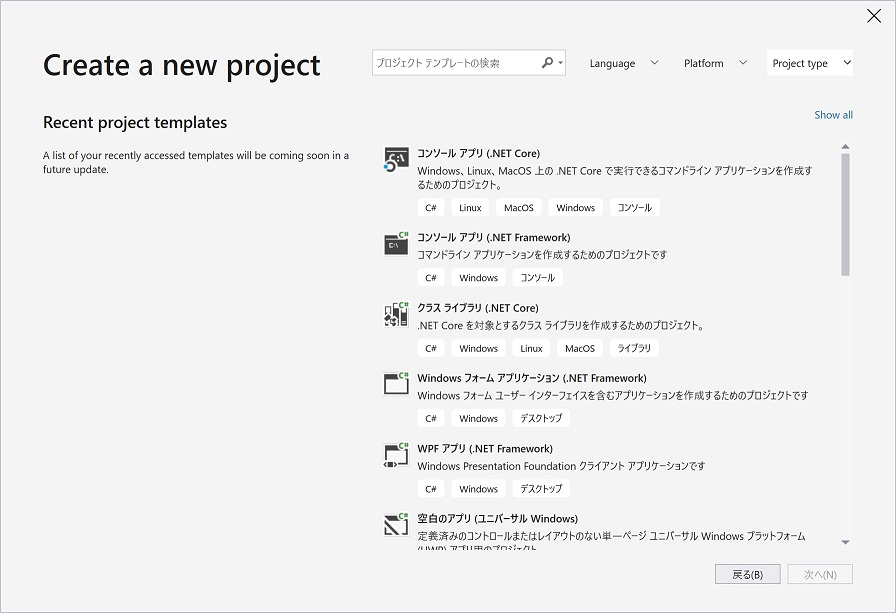Click the Class Library (.NET Core) template icon
The height and width of the screenshot is (613, 896).
[396, 314]
